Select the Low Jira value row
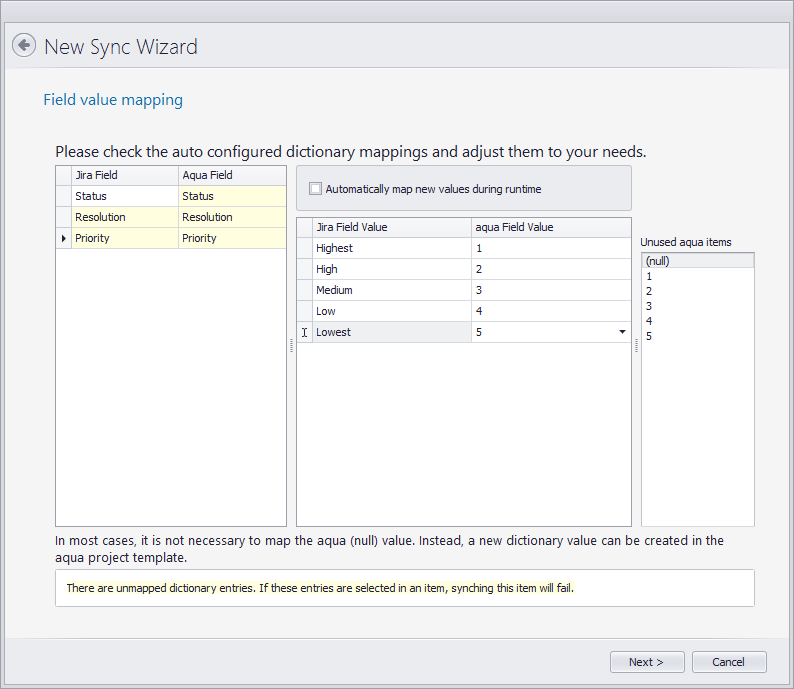The image size is (794, 689). click(390, 311)
